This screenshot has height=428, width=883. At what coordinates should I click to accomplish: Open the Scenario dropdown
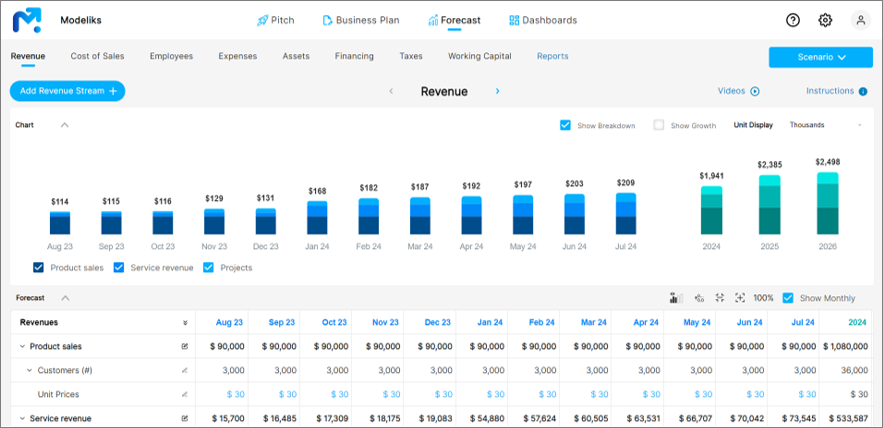pyautogui.click(x=821, y=57)
